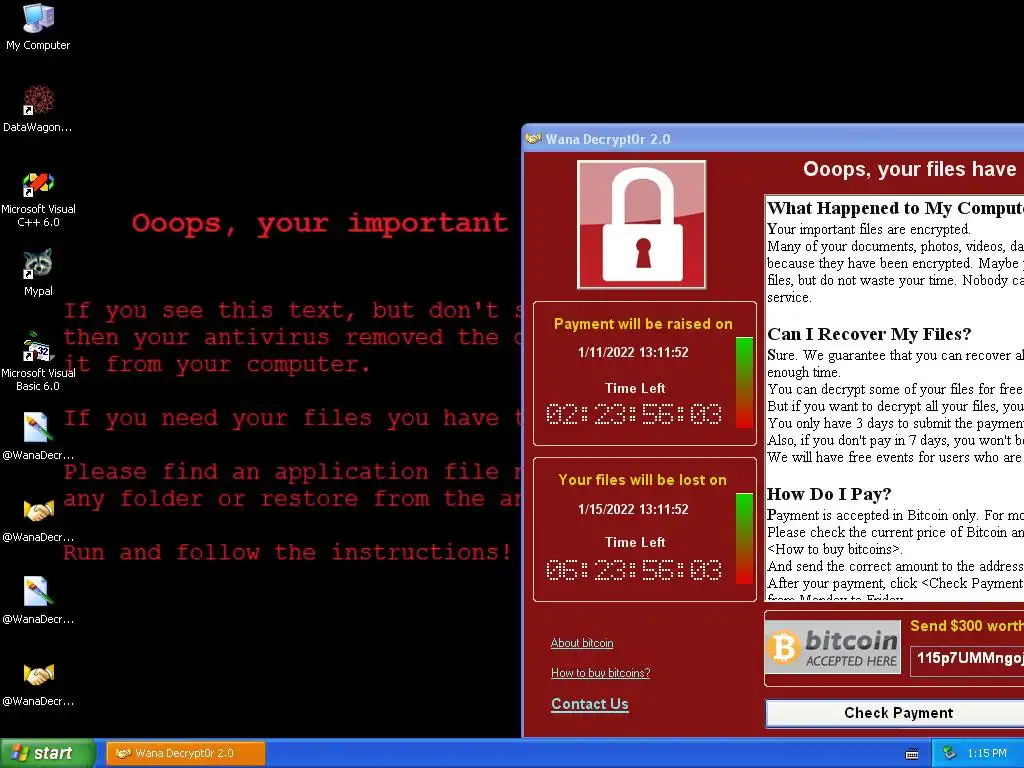
Task: Click the keyboard icon in the taskbar
Action: (x=912, y=754)
